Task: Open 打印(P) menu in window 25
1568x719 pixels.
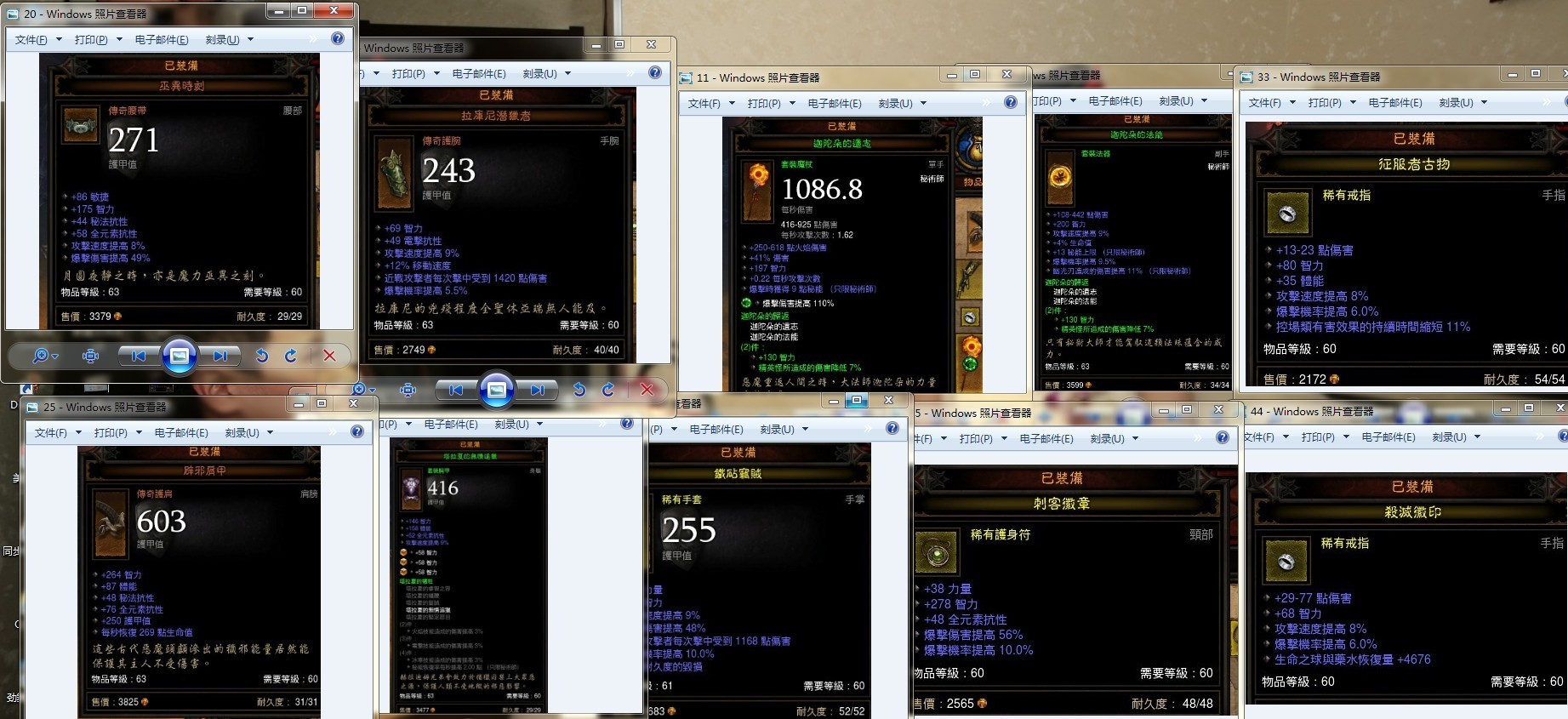Action: pos(111,432)
